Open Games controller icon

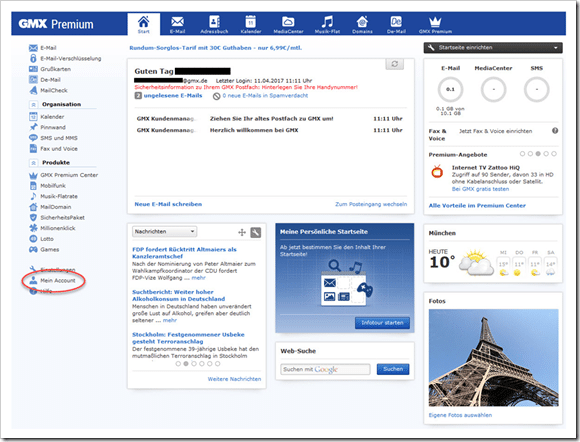click(33, 250)
